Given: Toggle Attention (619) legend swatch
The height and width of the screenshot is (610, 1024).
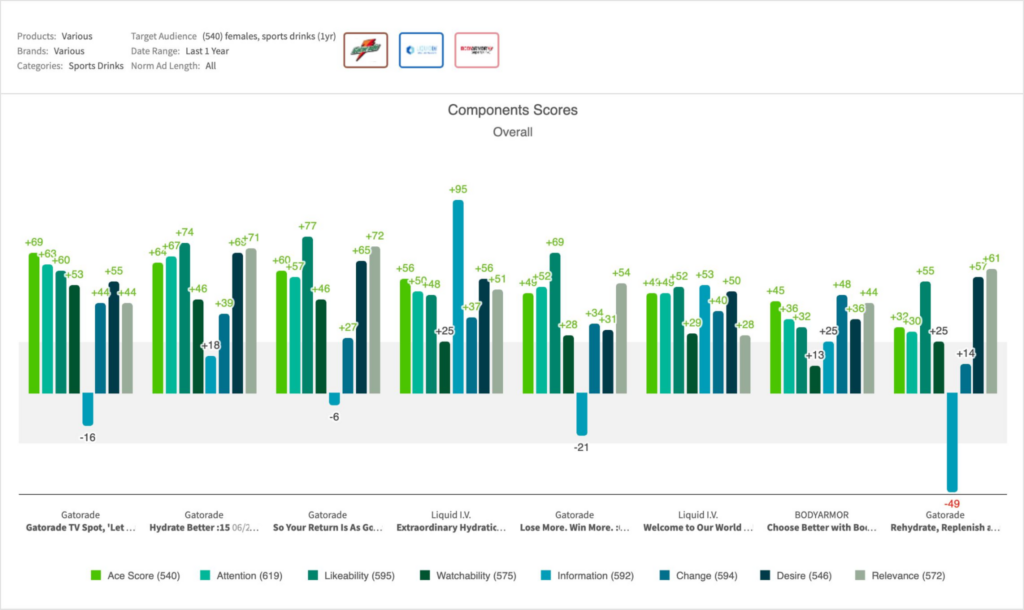Looking at the screenshot, I should pos(205,575).
